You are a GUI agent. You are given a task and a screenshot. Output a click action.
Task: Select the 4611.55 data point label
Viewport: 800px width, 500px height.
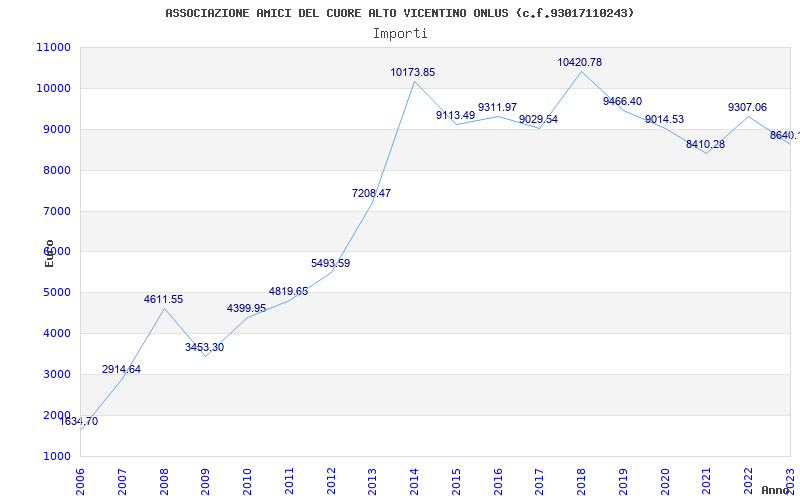(163, 299)
